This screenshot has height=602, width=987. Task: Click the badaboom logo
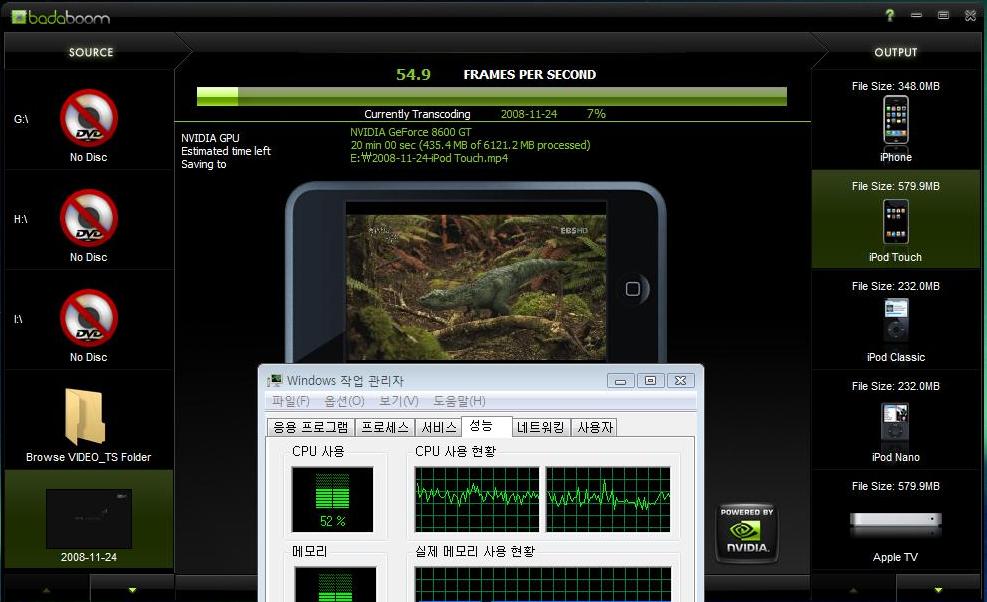pos(61,17)
